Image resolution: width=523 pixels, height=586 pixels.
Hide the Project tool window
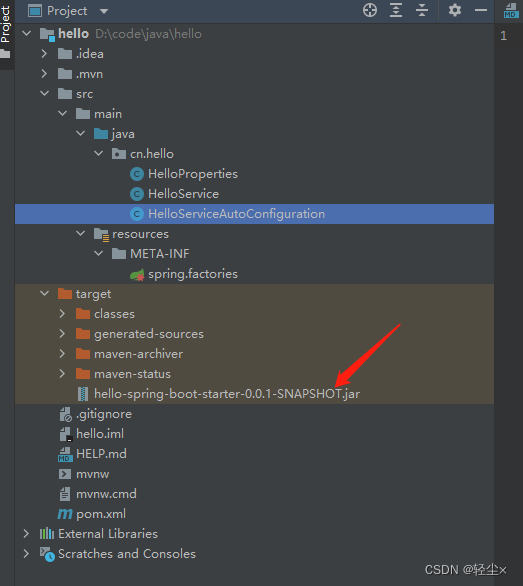pos(481,10)
